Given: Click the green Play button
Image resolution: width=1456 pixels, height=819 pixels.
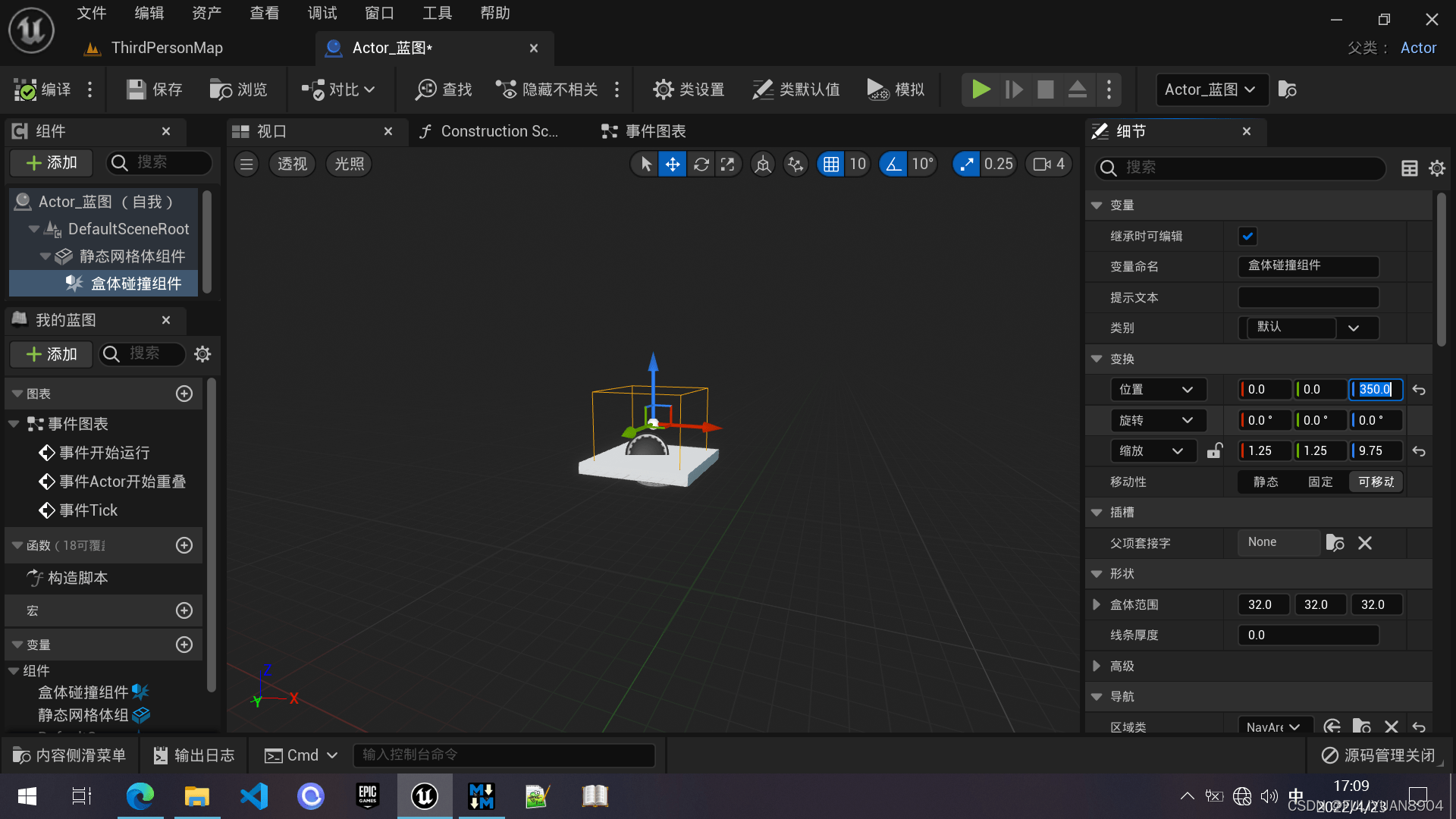Looking at the screenshot, I should (x=981, y=89).
